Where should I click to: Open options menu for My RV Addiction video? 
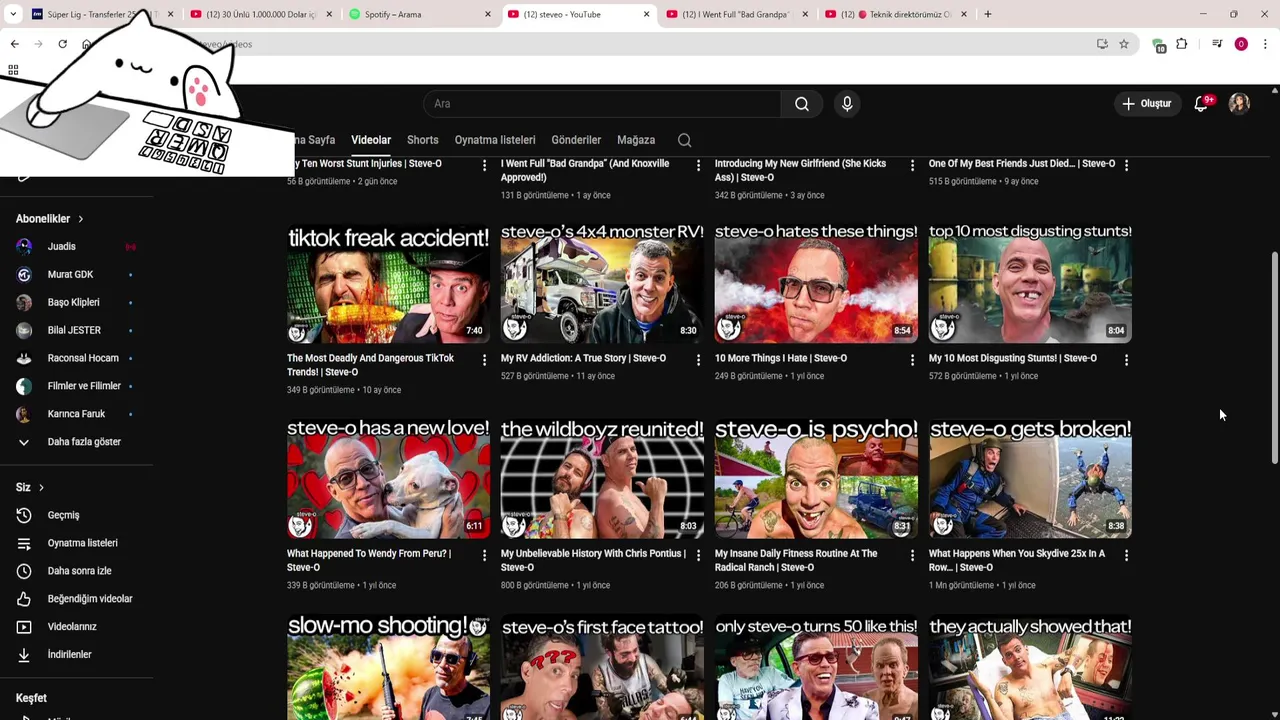click(x=698, y=359)
